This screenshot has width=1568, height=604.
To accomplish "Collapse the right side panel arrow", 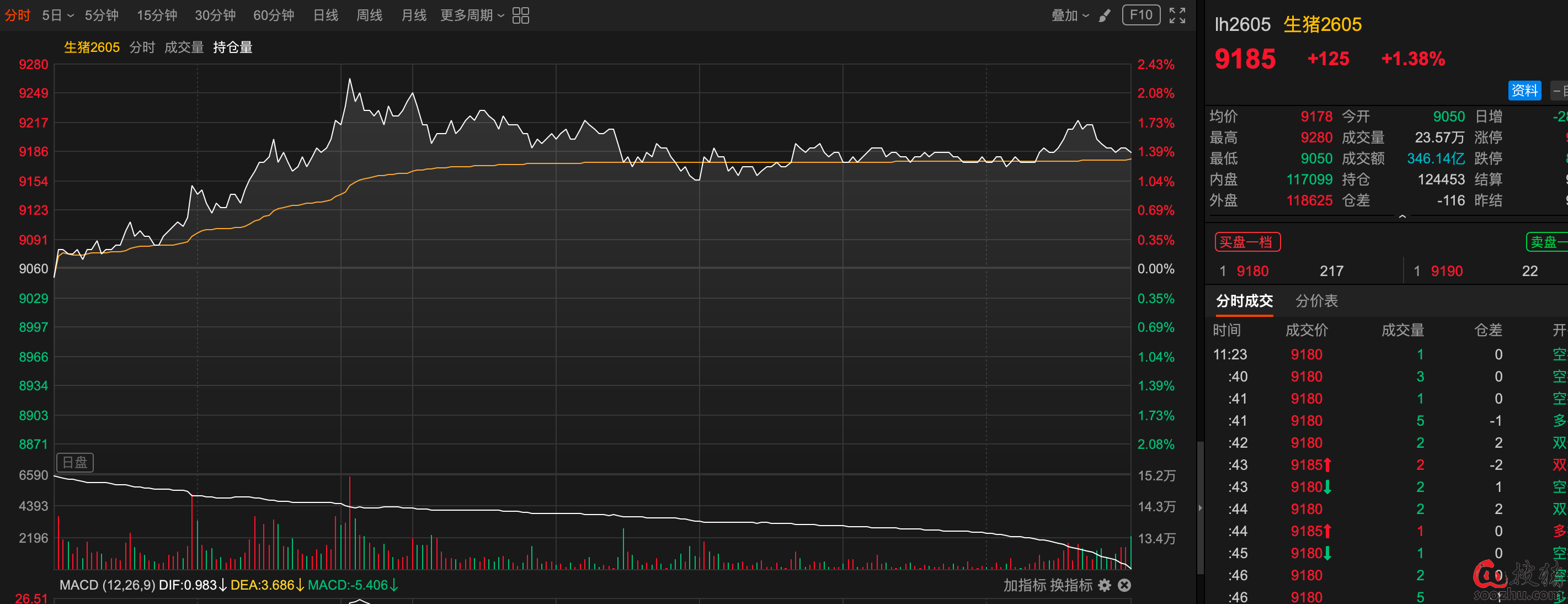I will pyautogui.click(x=1201, y=507).
